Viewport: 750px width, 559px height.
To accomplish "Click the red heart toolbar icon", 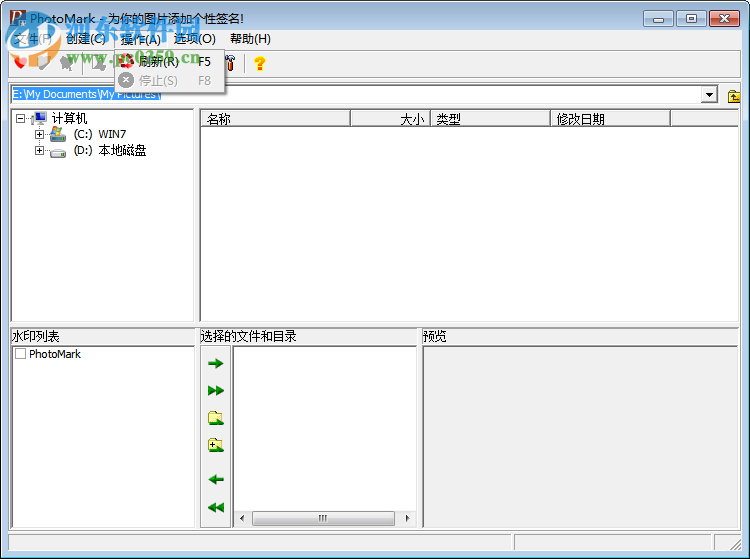I will pos(20,63).
